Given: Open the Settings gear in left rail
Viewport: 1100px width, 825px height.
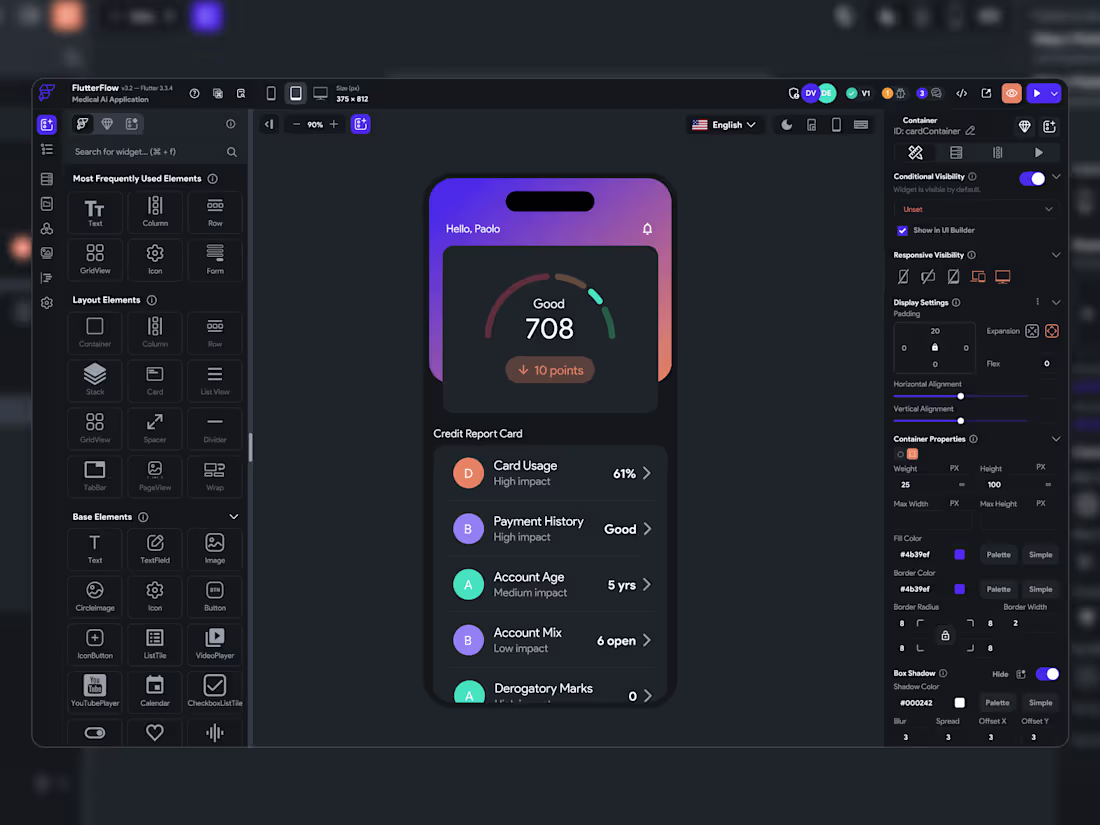Looking at the screenshot, I should [x=47, y=303].
